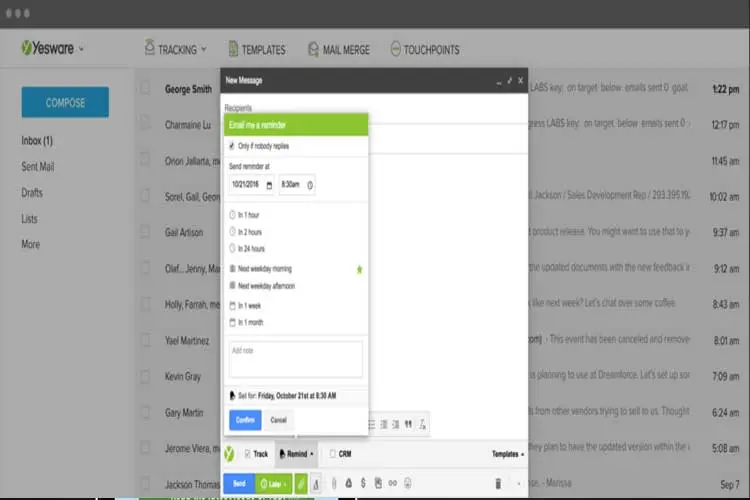Click the green Yesware logo in compose bar
This screenshot has height=500, width=750.
(x=230, y=454)
